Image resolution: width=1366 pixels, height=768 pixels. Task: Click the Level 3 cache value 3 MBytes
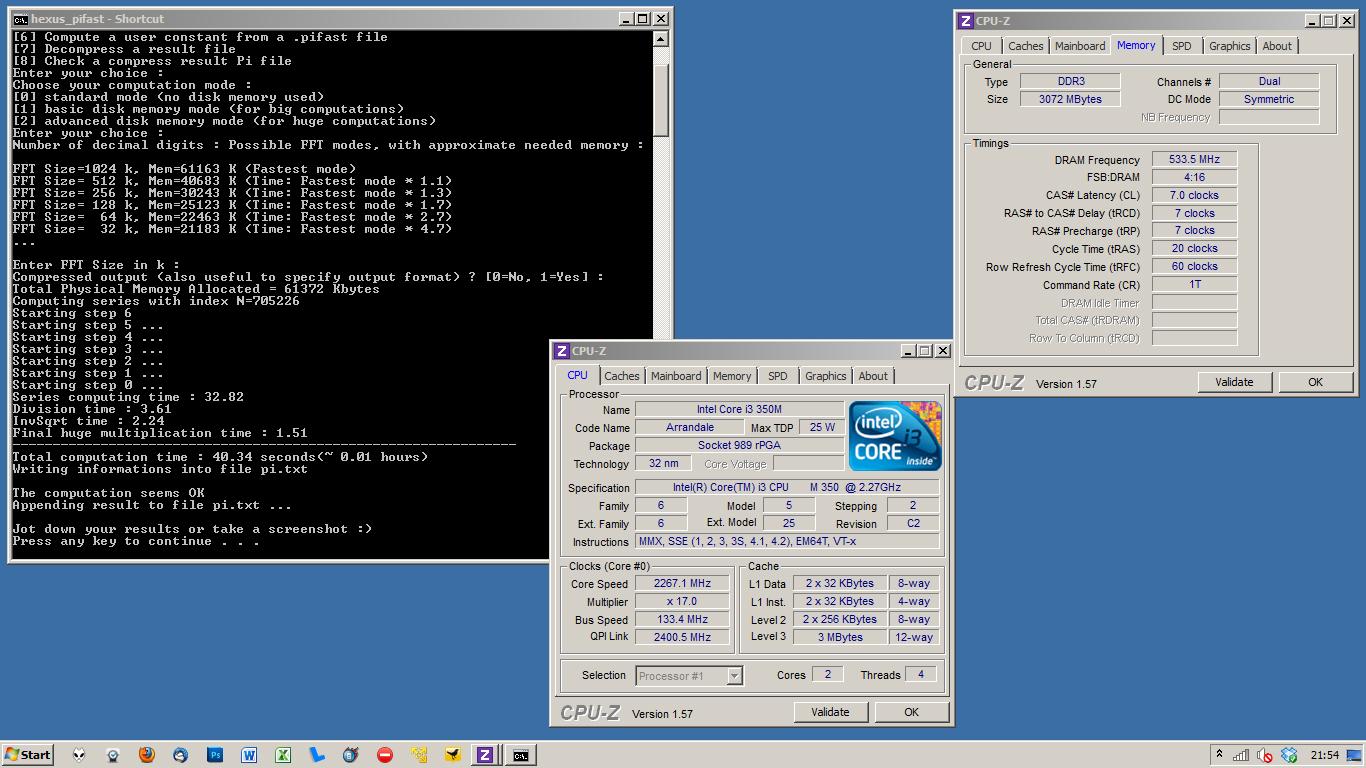[840, 637]
